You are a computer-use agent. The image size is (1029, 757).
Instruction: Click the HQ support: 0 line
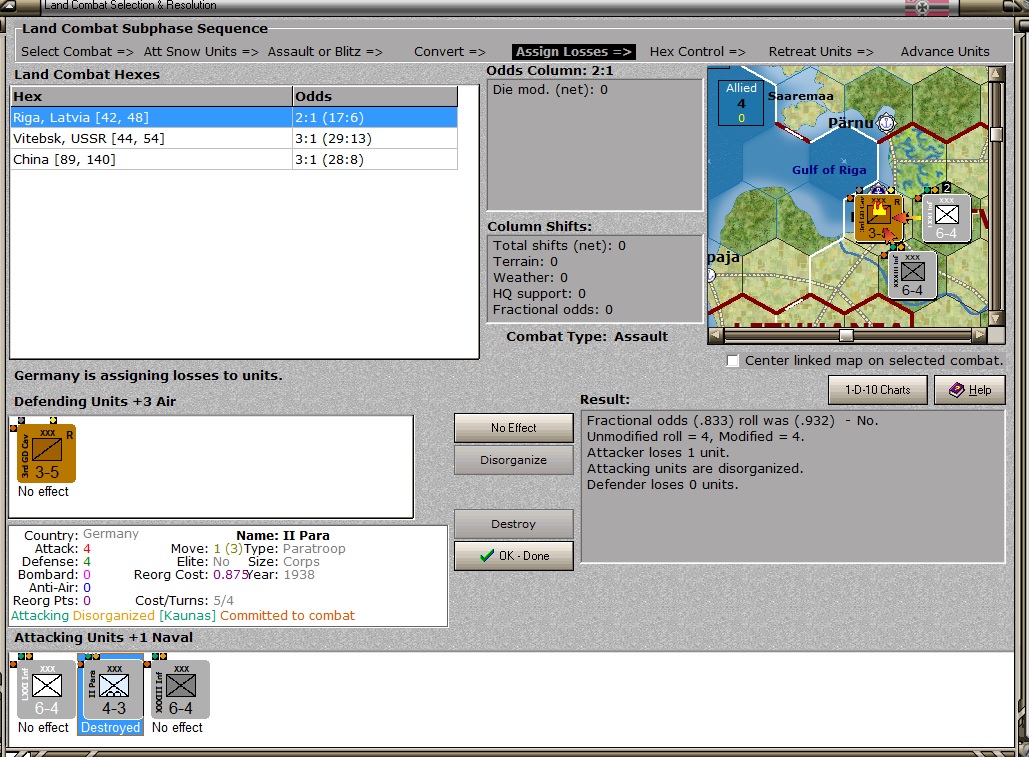(x=539, y=294)
